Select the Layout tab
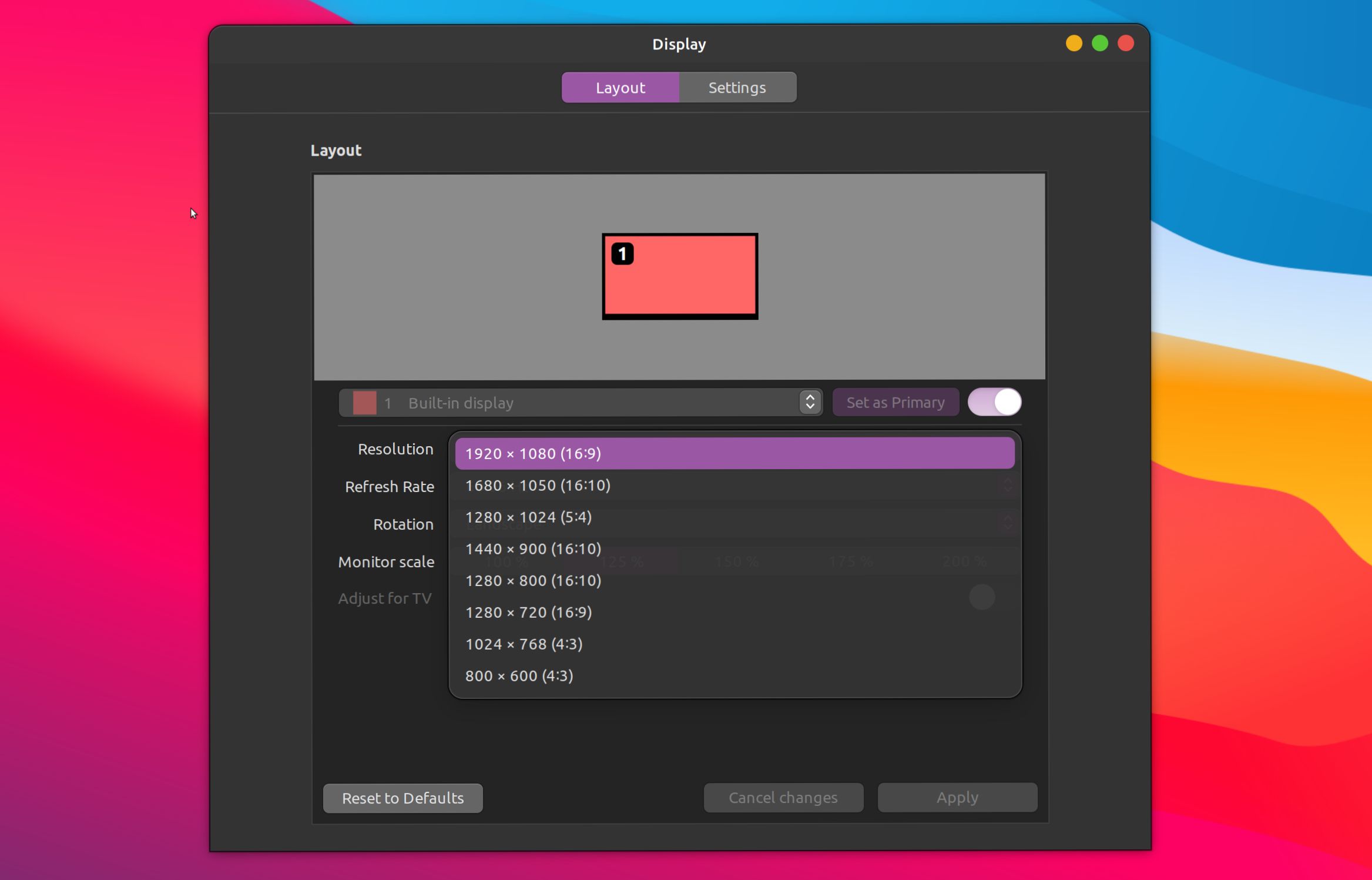This screenshot has width=1372, height=880. (620, 88)
